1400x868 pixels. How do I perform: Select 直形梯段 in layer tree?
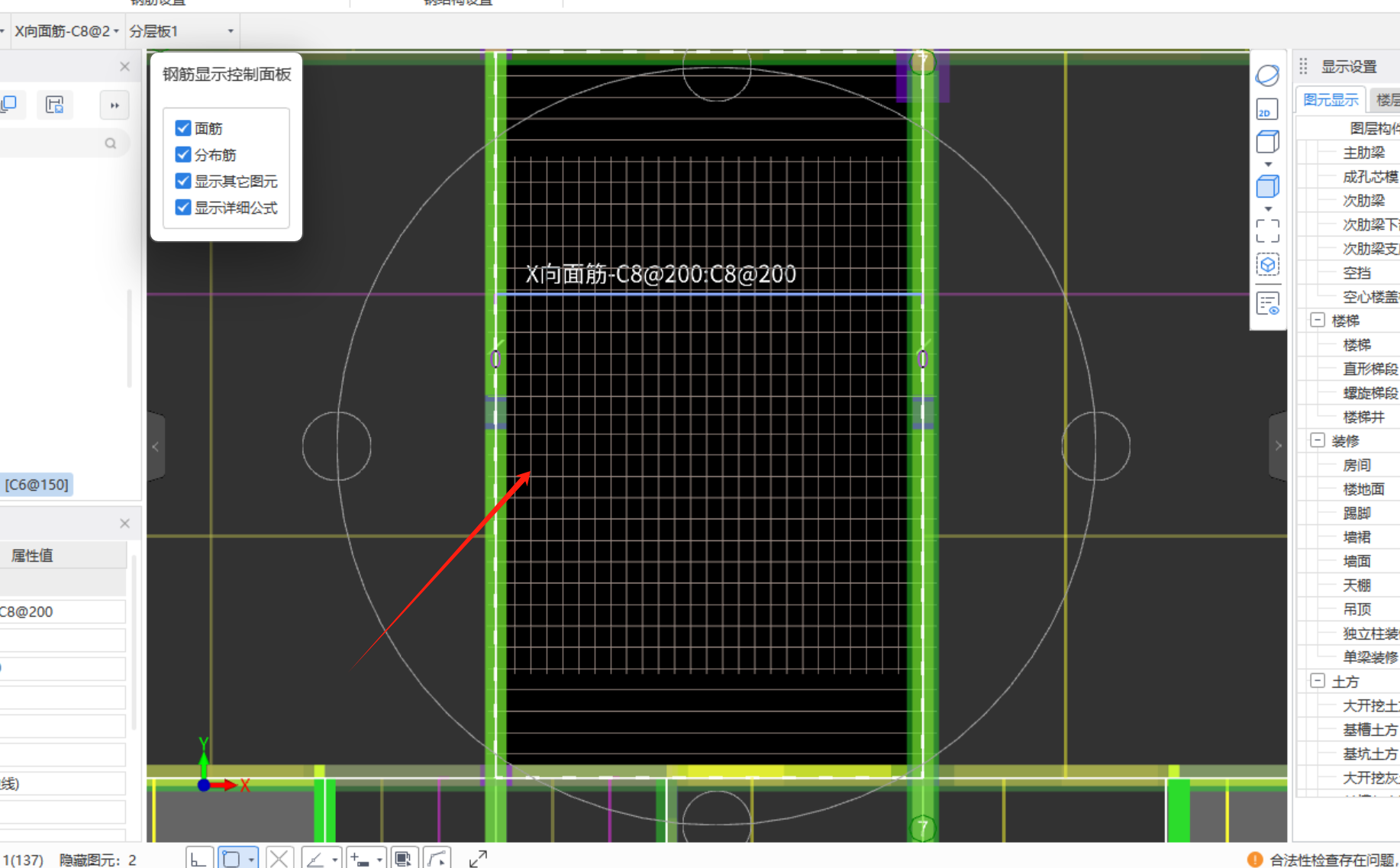coord(1370,369)
